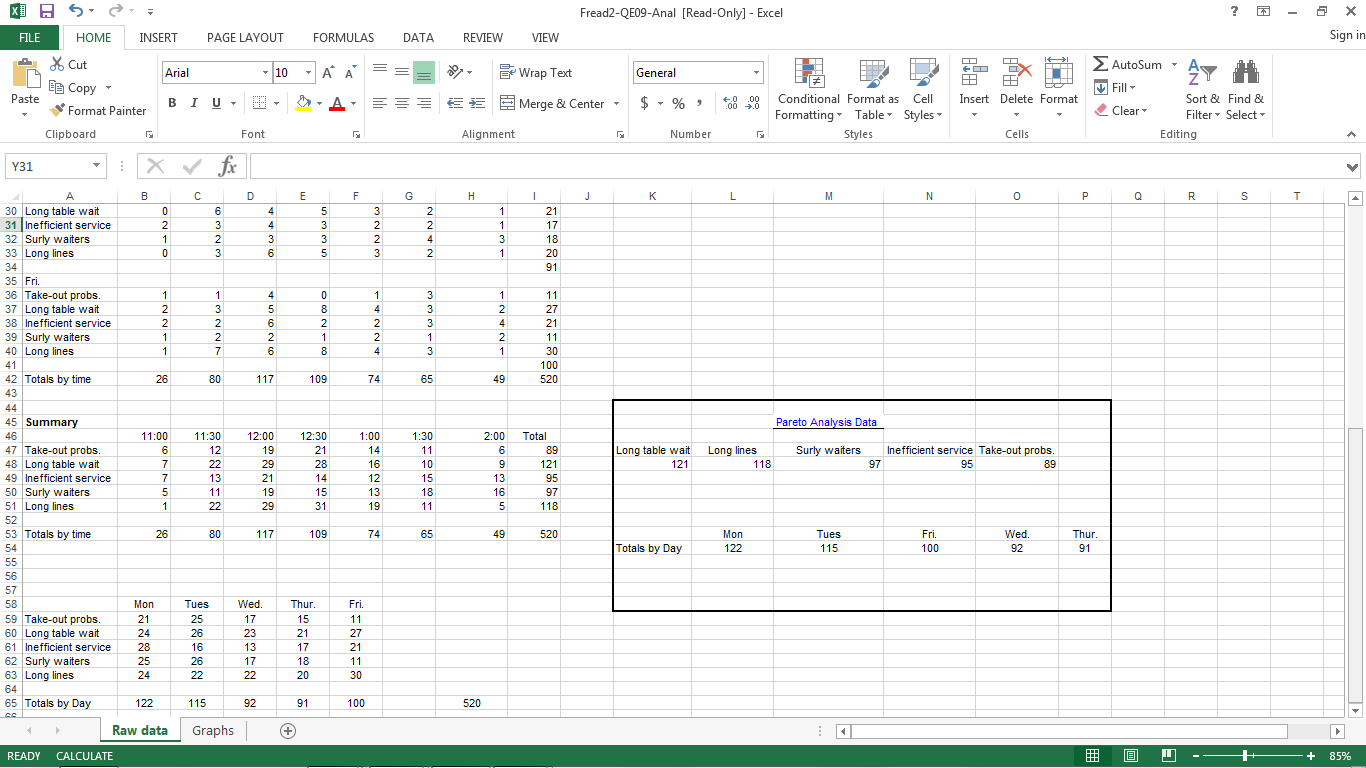Open the Name Box dropdown arrow
This screenshot has height=768, width=1366.
[97, 166]
